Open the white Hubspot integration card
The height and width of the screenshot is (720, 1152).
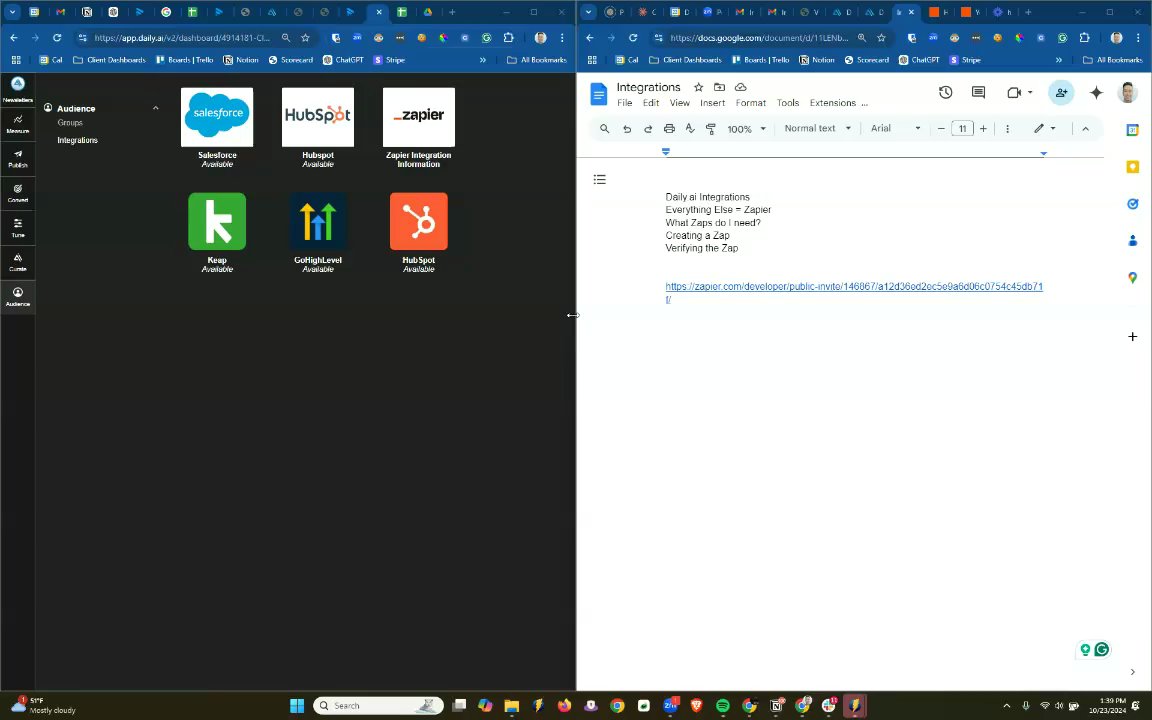pos(317,128)
